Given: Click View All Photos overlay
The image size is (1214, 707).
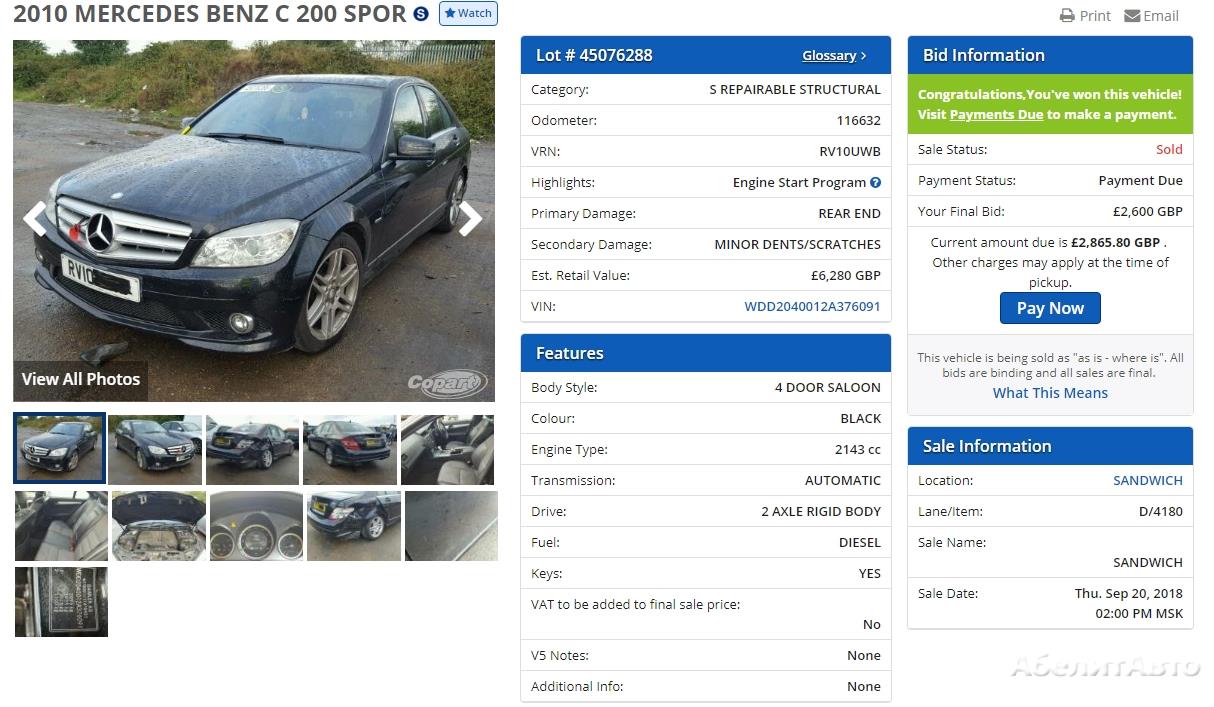Looking at the screenshot, I should tap(81, 379).
